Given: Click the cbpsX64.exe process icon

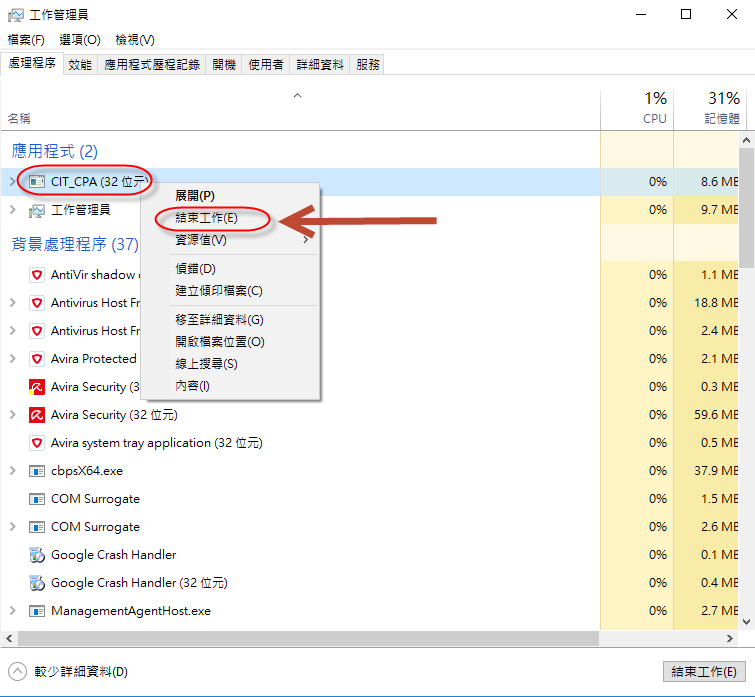Looking at the screenshot, I should [x=37, y=471].
